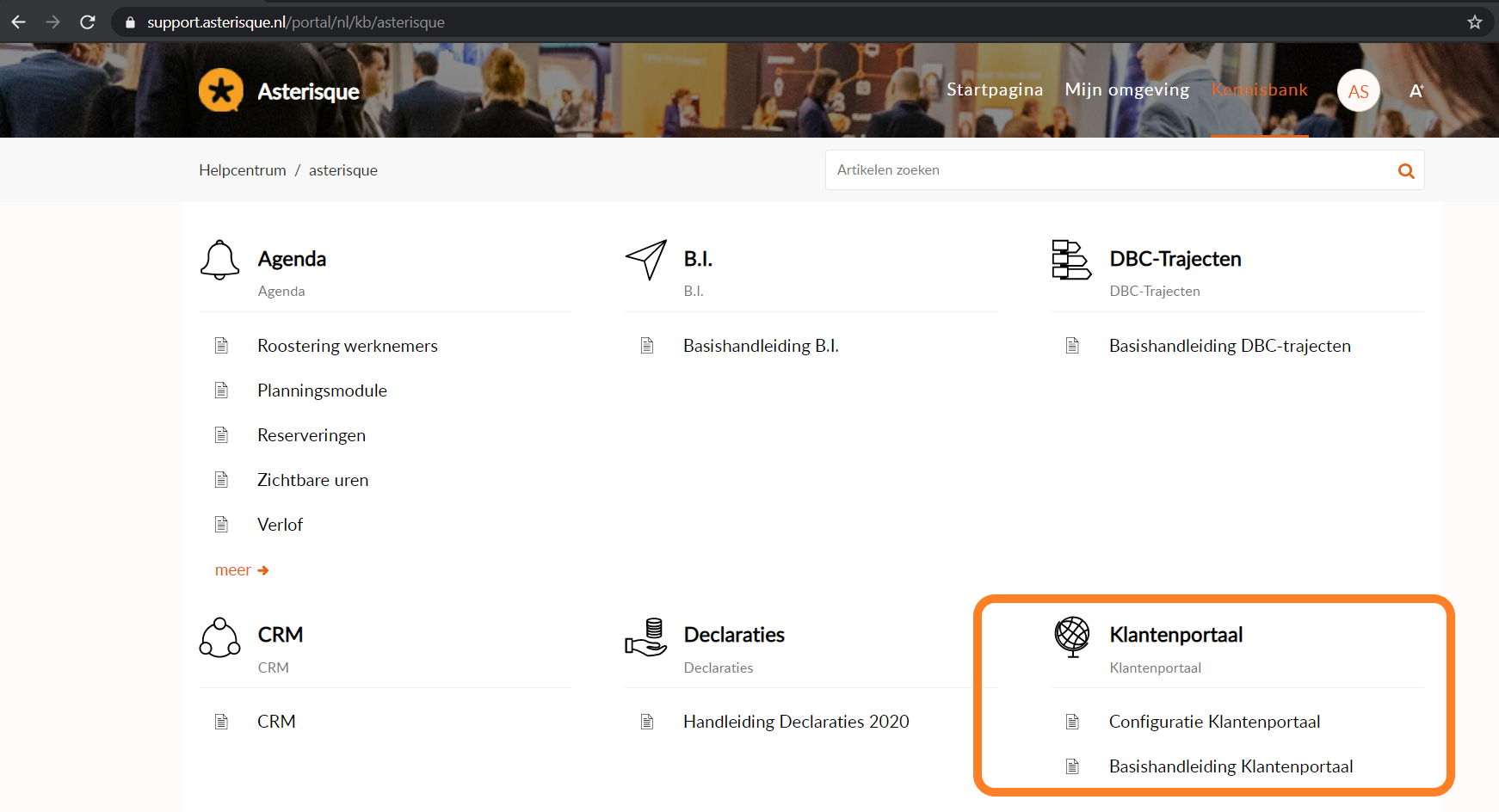Open the font size A+ control
Viewport: 1499px width, 812px height.
(x=1416, y=91)
